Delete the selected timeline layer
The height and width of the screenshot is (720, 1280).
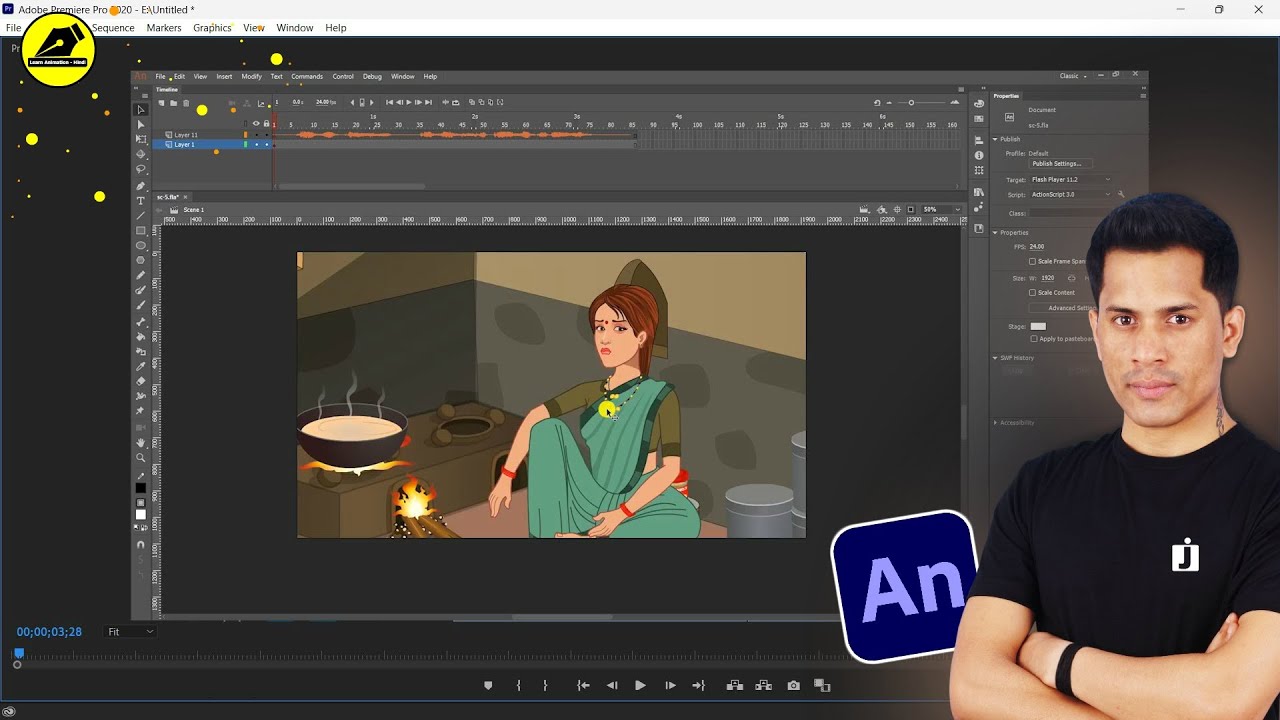(x=186, y=103)
